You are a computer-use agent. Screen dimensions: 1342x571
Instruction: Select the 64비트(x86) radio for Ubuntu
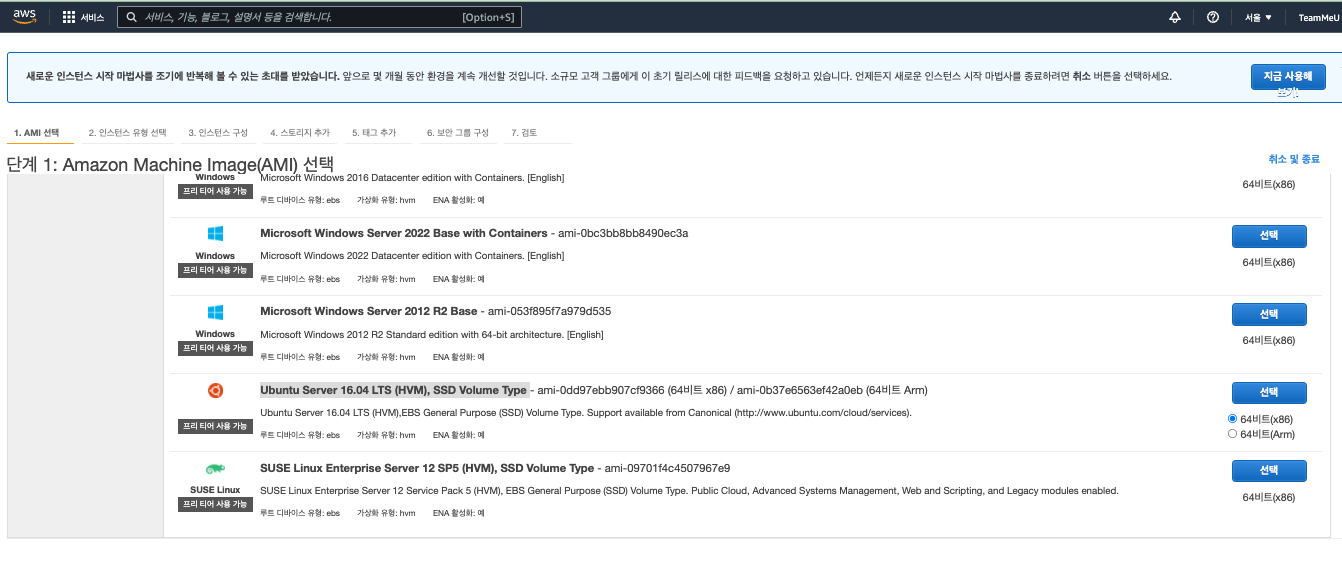[x=1232, y=419]
